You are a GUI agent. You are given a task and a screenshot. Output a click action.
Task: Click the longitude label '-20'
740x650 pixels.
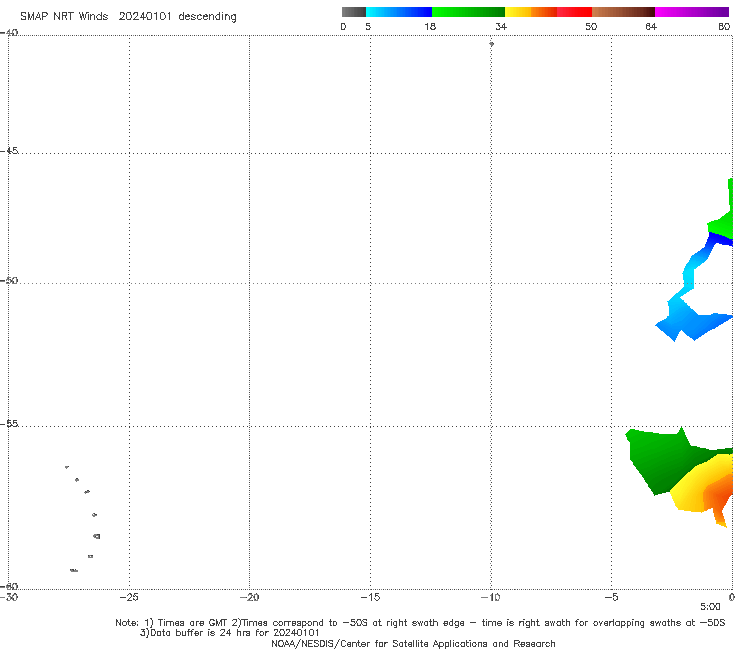pos(249,597)
